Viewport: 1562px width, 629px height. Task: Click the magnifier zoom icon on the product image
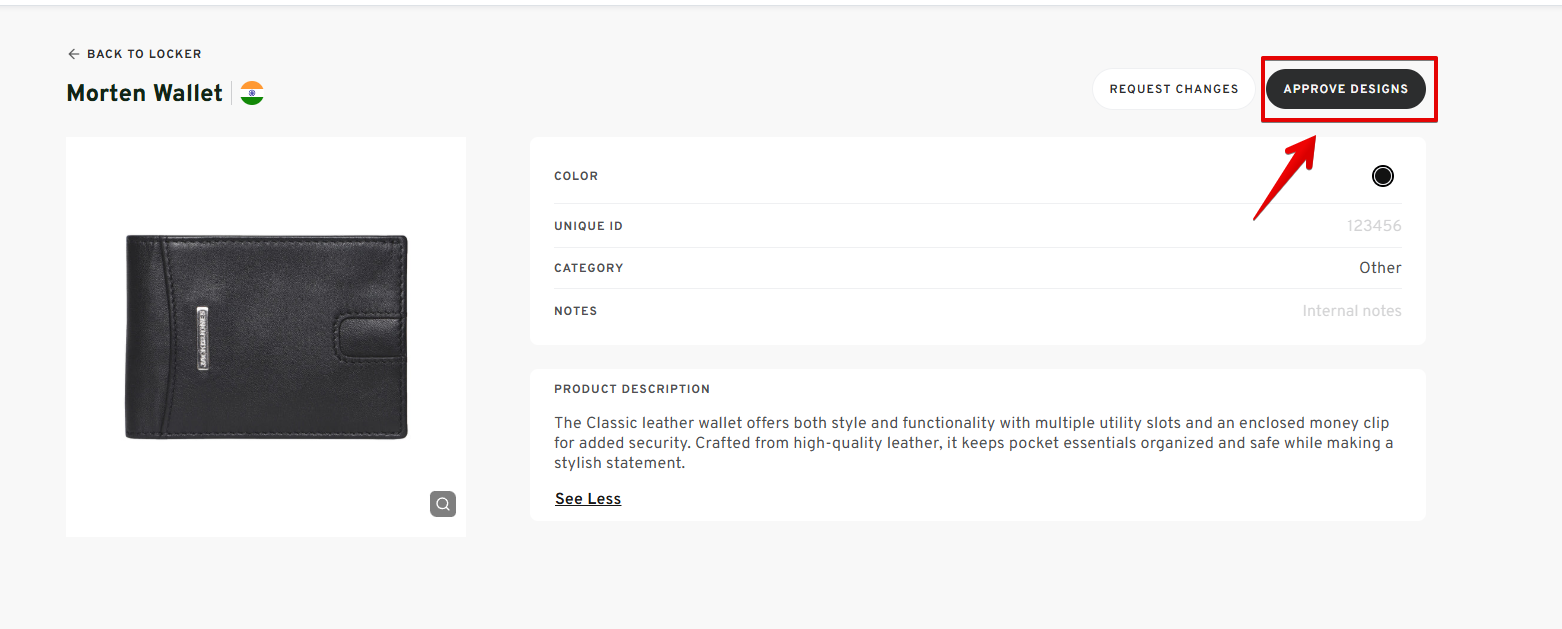[443, 504]
